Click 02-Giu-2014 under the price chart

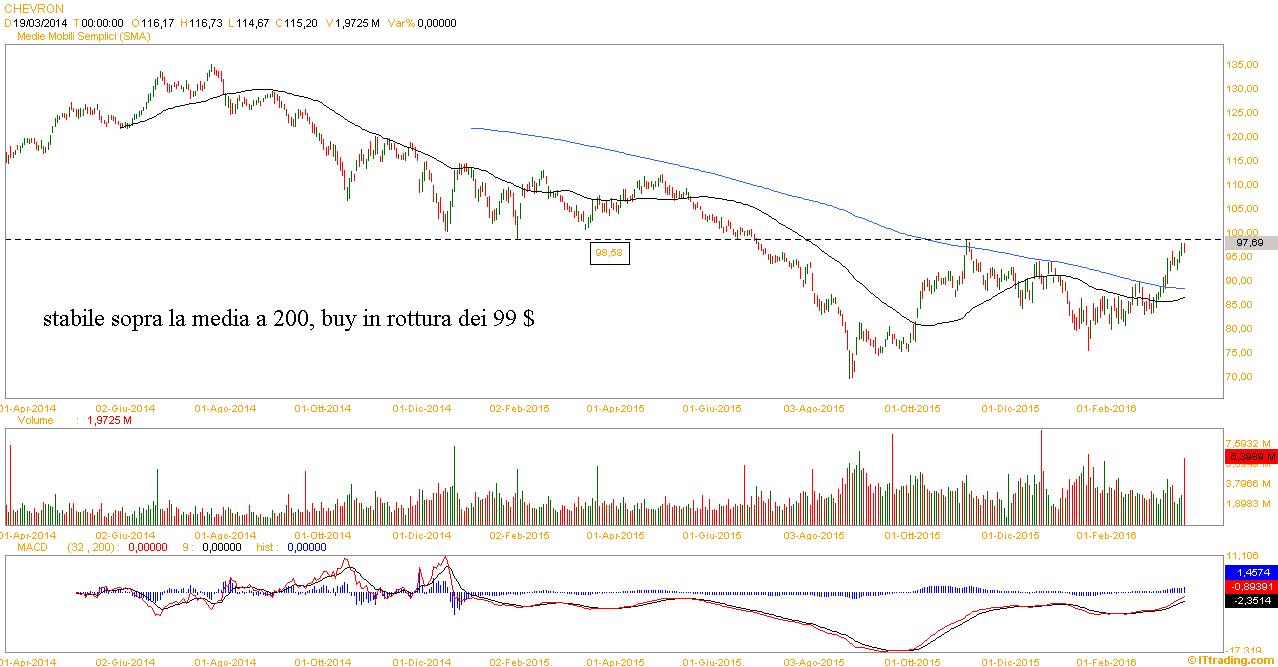coord(125,409)
